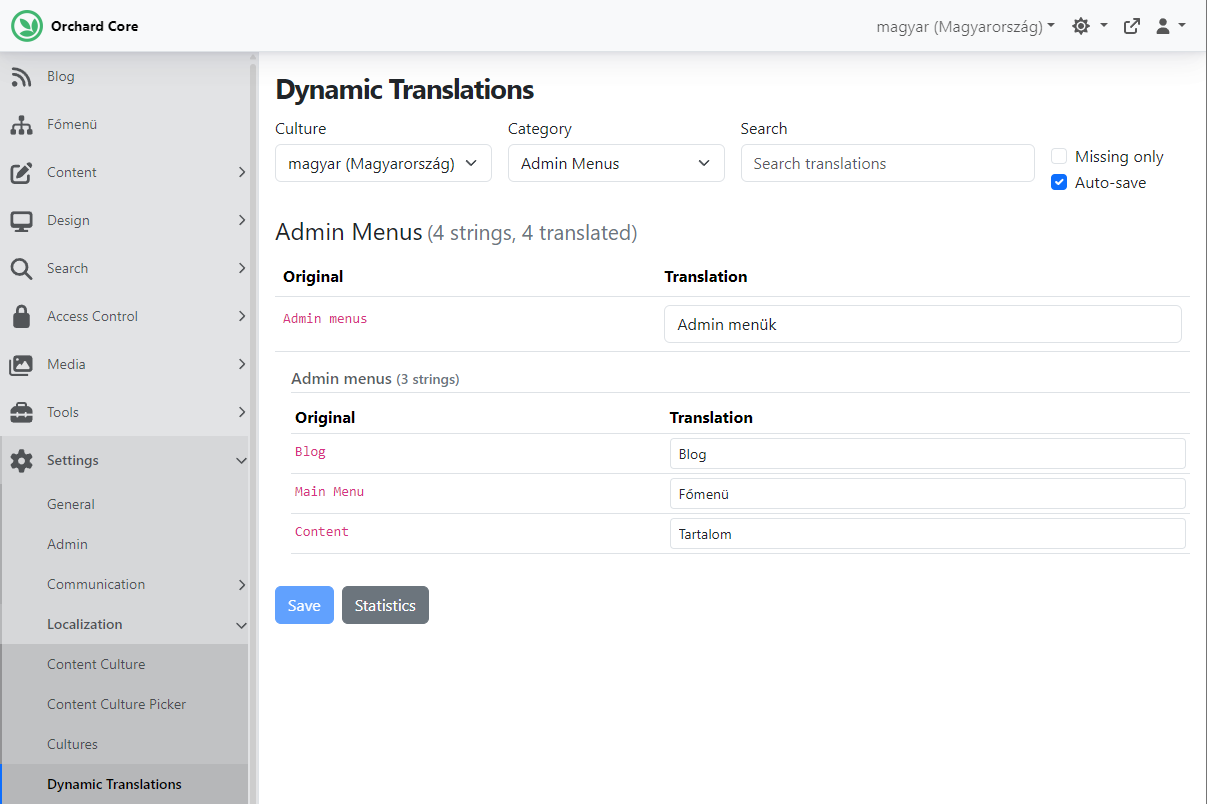This screenshot has height=804, width=1207.
Task: Expand the Content menu chevron
Action: (x=241, y=172)
